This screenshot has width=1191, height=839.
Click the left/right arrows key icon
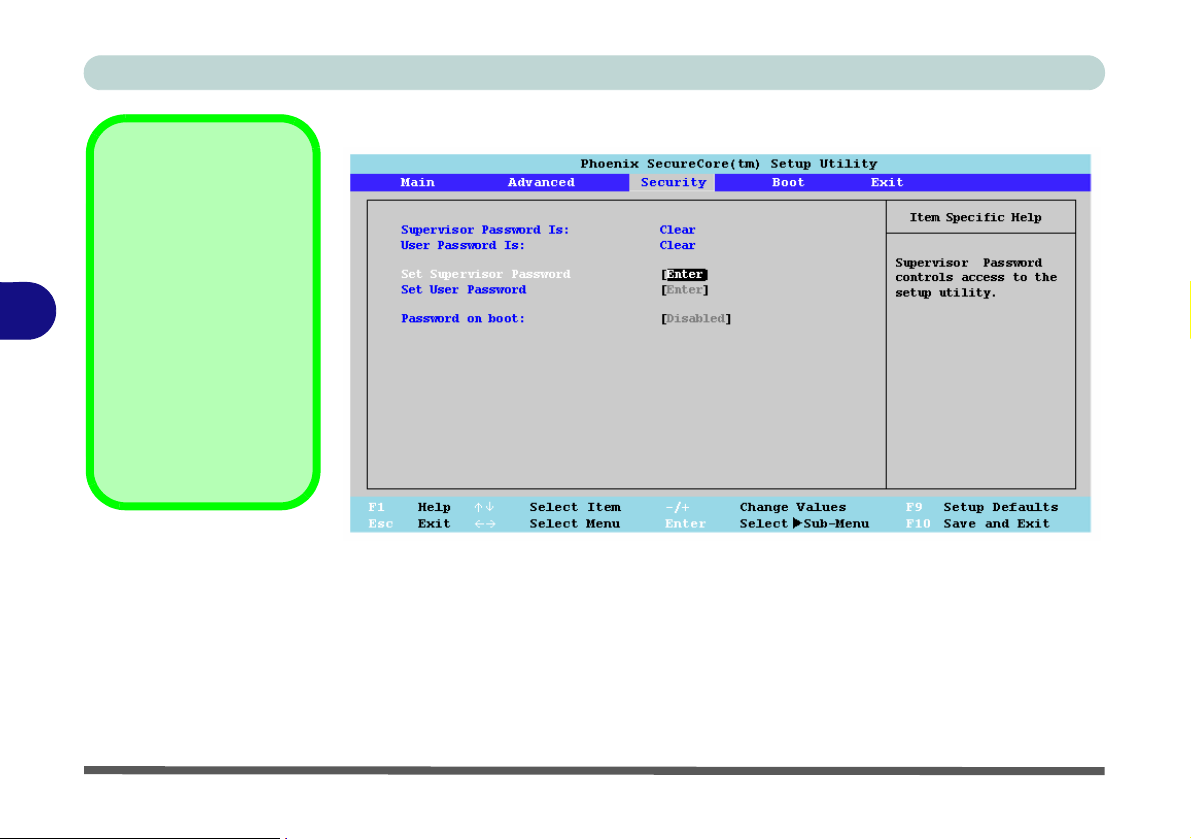coord(485,524)
